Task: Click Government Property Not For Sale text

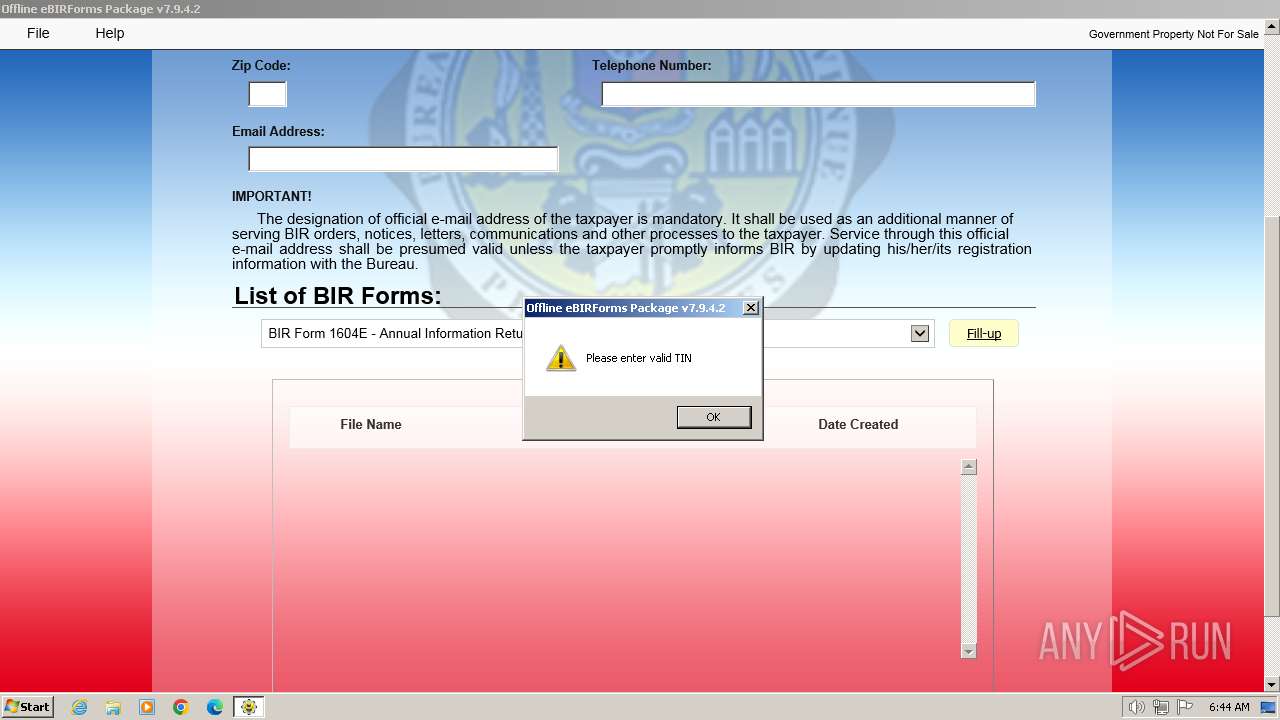Action: pos(1173,34)
